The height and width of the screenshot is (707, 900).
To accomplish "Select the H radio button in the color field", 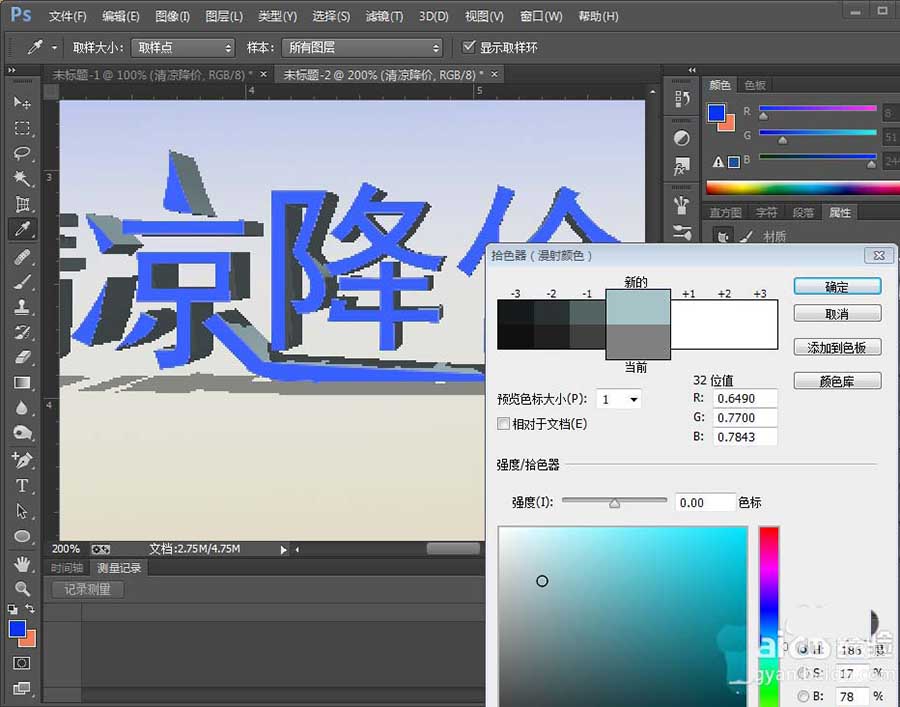I will (x=804, y=649).
